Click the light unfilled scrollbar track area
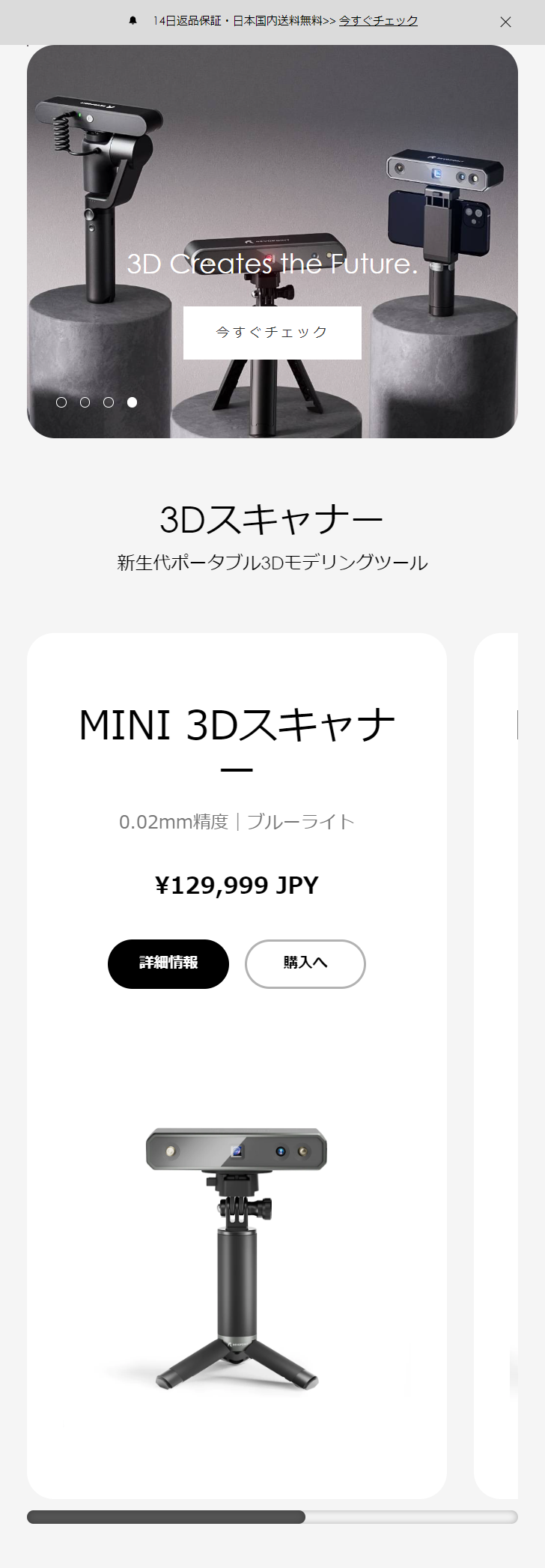Image resolution: width=545 pixels, height=1568 pixels. click(x=412, y=1517)
